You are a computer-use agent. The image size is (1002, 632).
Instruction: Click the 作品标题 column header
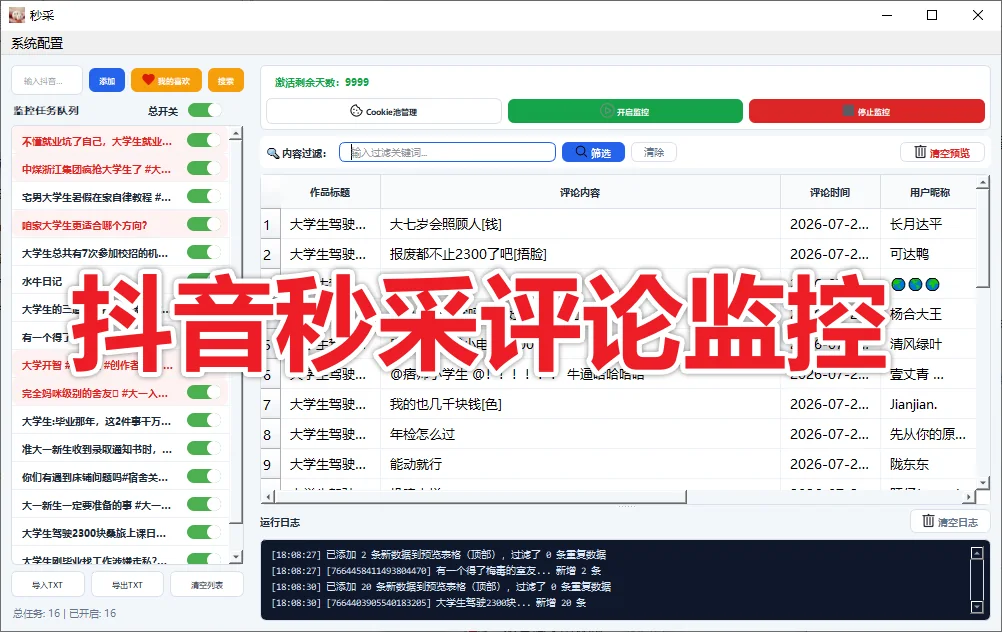(330, 192)
